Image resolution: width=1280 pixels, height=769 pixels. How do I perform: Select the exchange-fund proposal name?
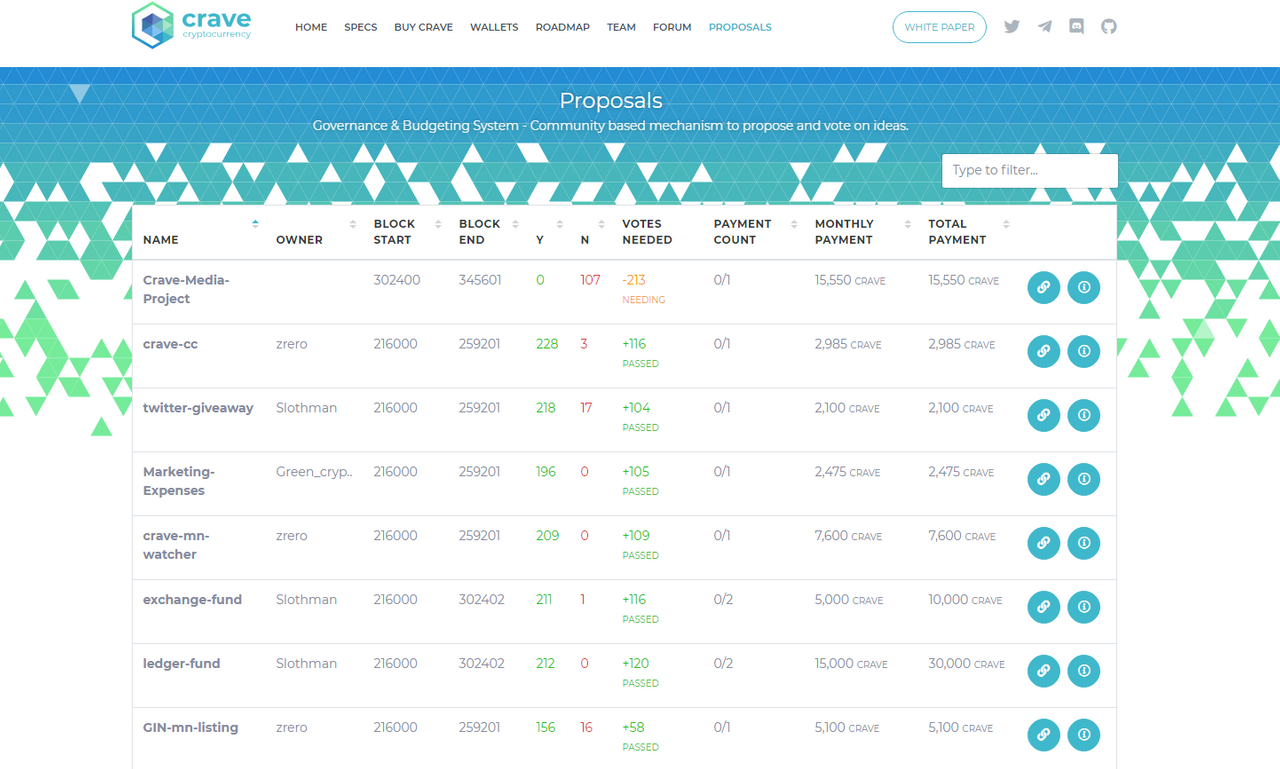point(193,600)
